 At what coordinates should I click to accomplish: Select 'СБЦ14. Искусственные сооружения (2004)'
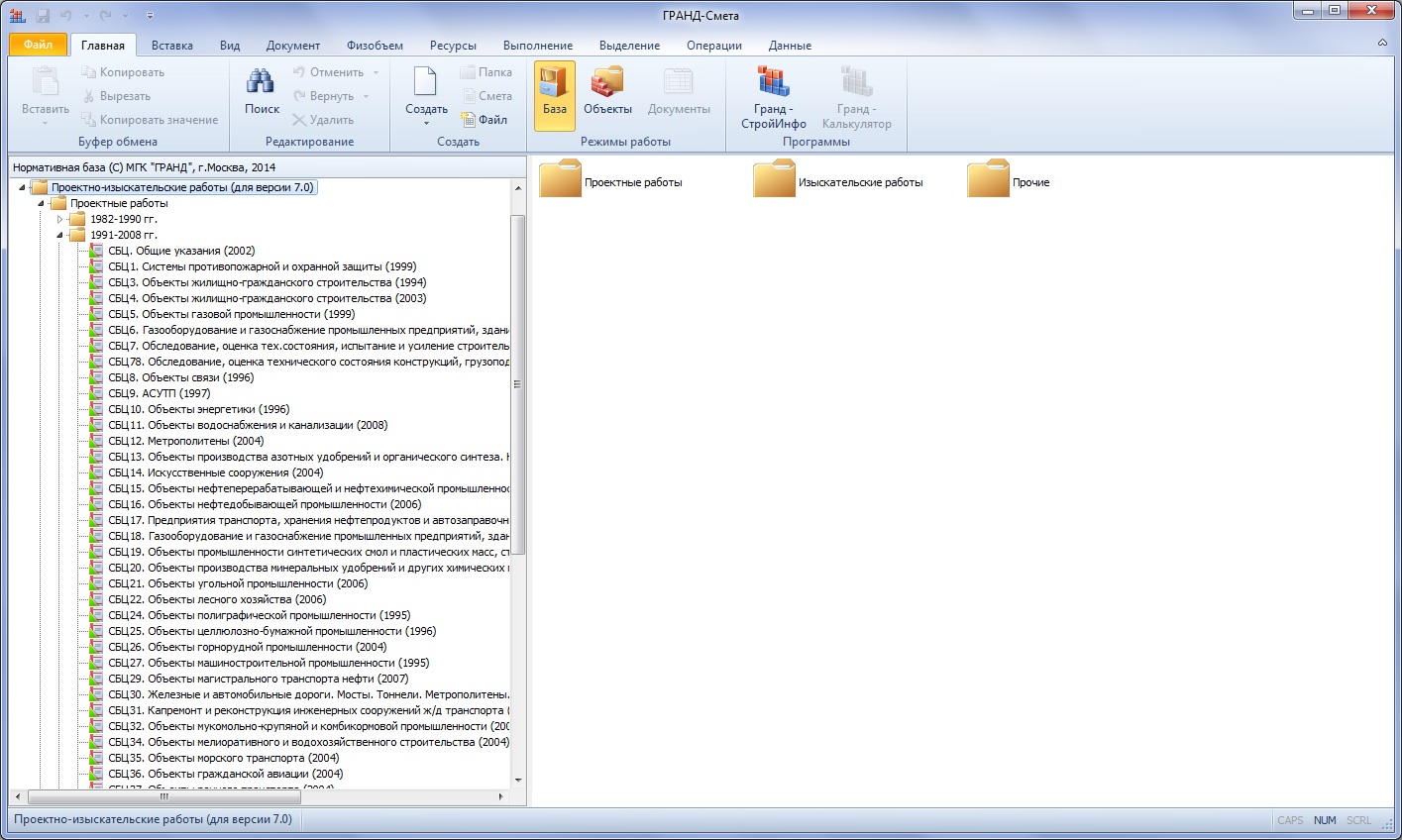pos(216,472)
